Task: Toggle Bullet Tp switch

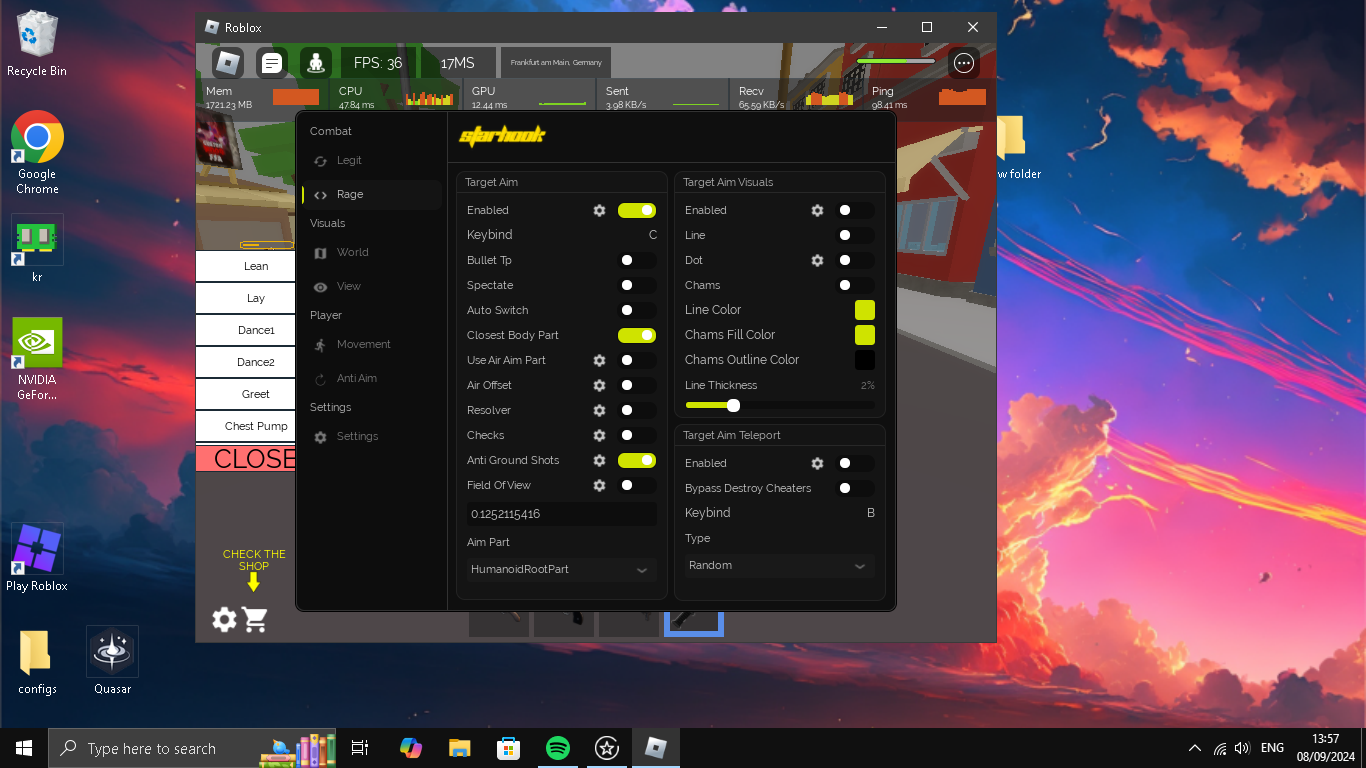Action: [637, 260]
